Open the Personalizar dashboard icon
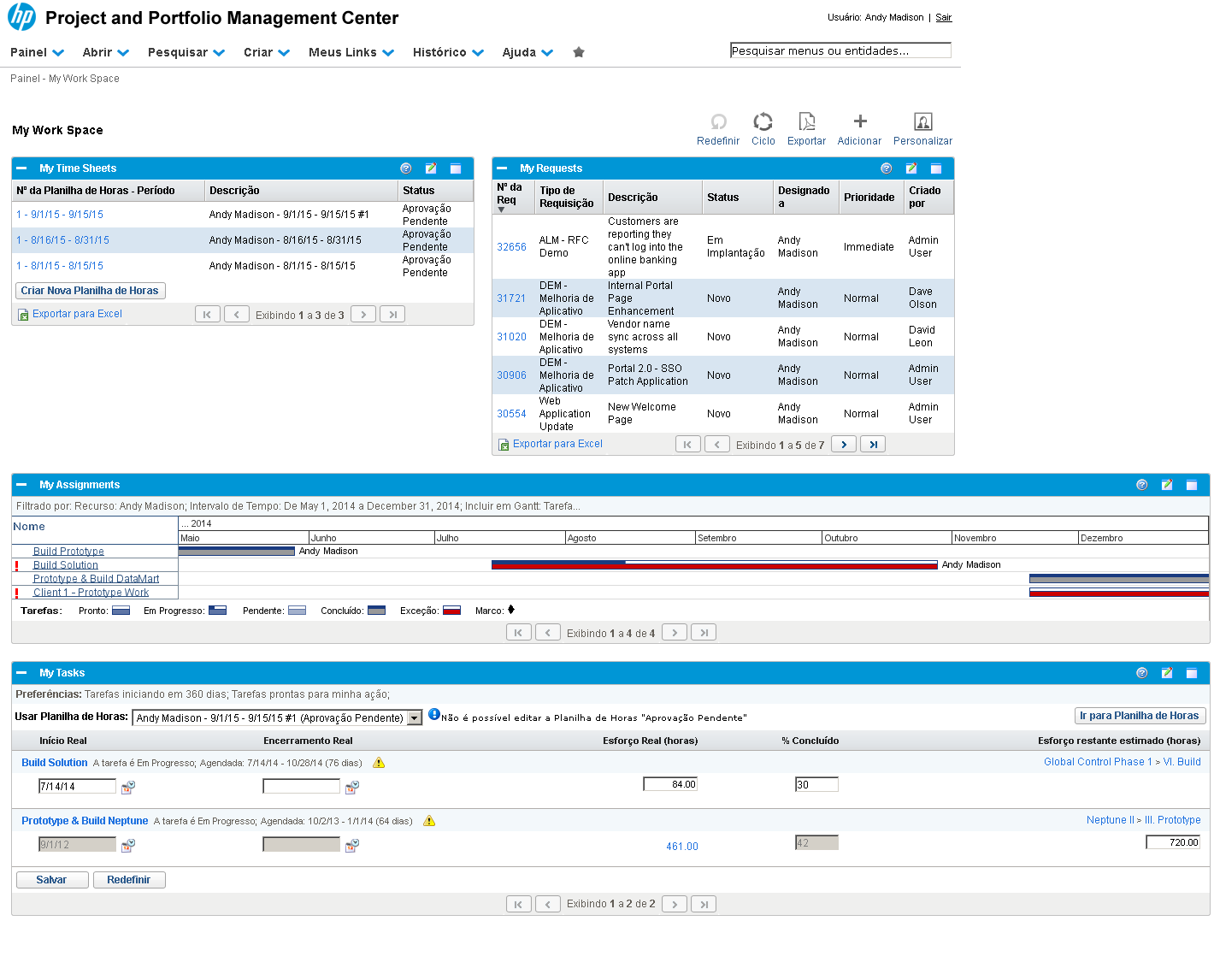Image resolution: width=1214 pixels, height=980 pixels. pos(922,122)
